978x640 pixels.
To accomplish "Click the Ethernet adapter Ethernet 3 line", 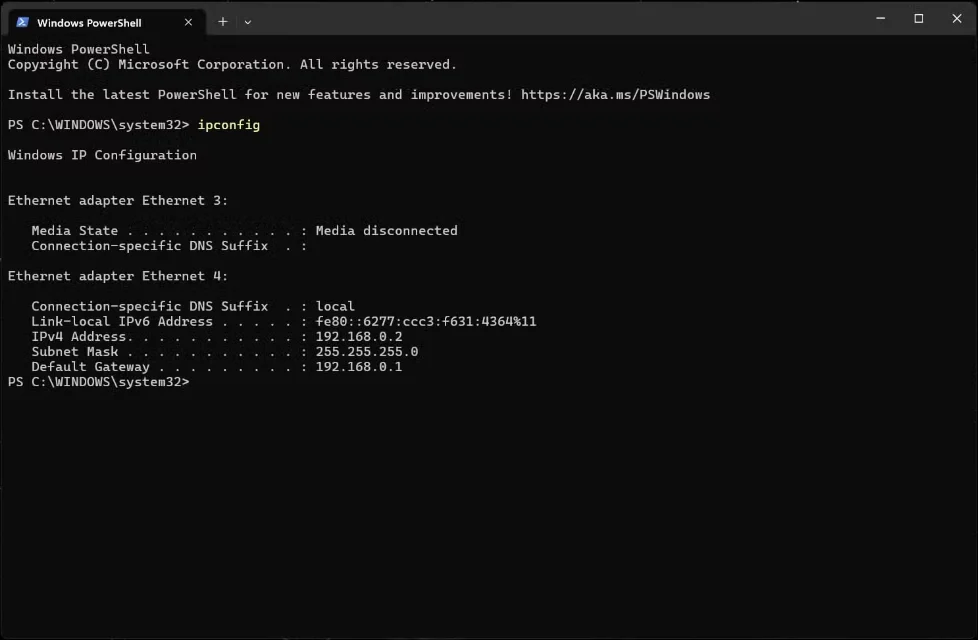I will coord(118,201).
